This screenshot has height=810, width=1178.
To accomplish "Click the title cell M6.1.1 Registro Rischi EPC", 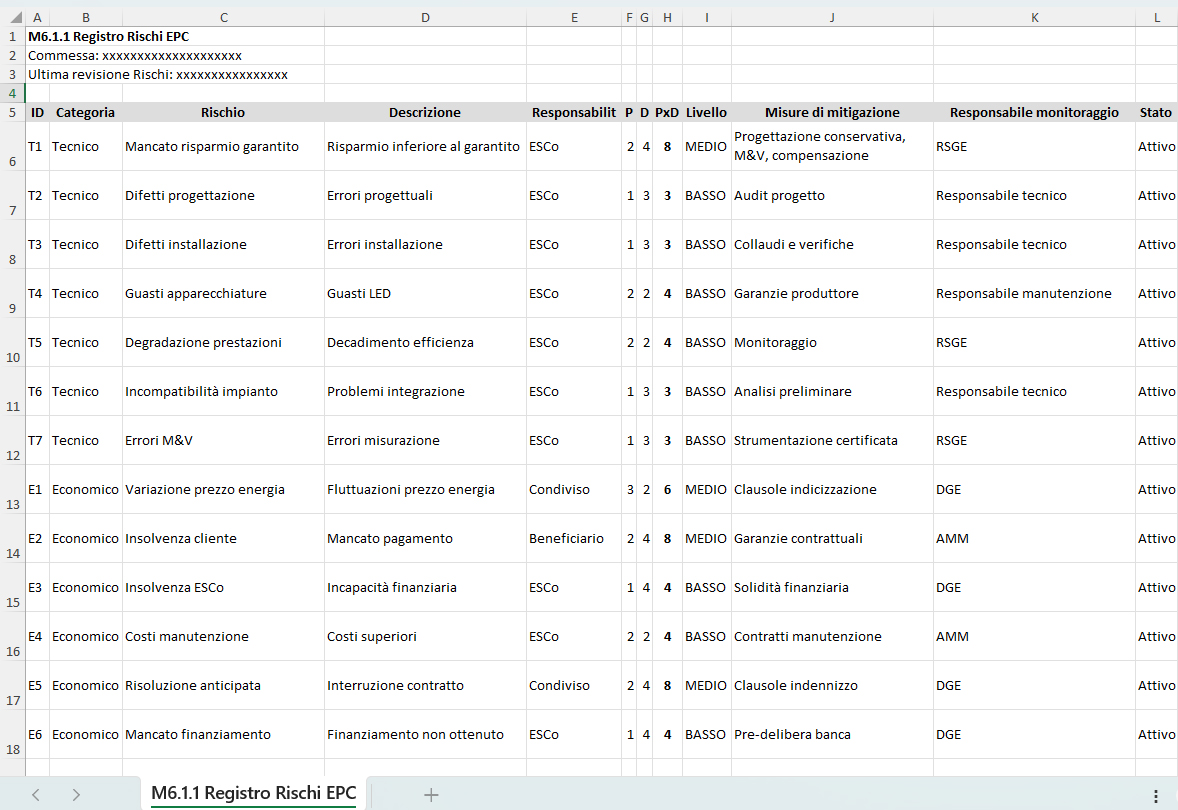I will coord(108,36).
